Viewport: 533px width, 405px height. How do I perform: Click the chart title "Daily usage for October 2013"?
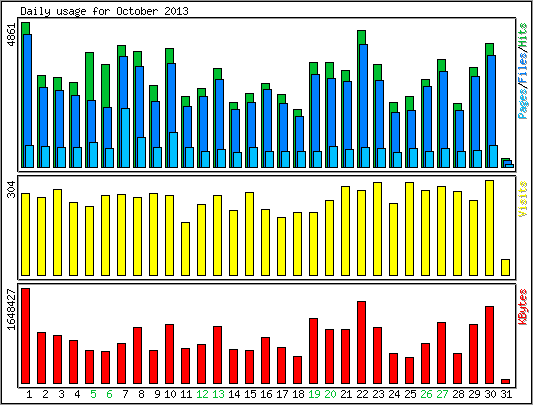pos(104,11)
